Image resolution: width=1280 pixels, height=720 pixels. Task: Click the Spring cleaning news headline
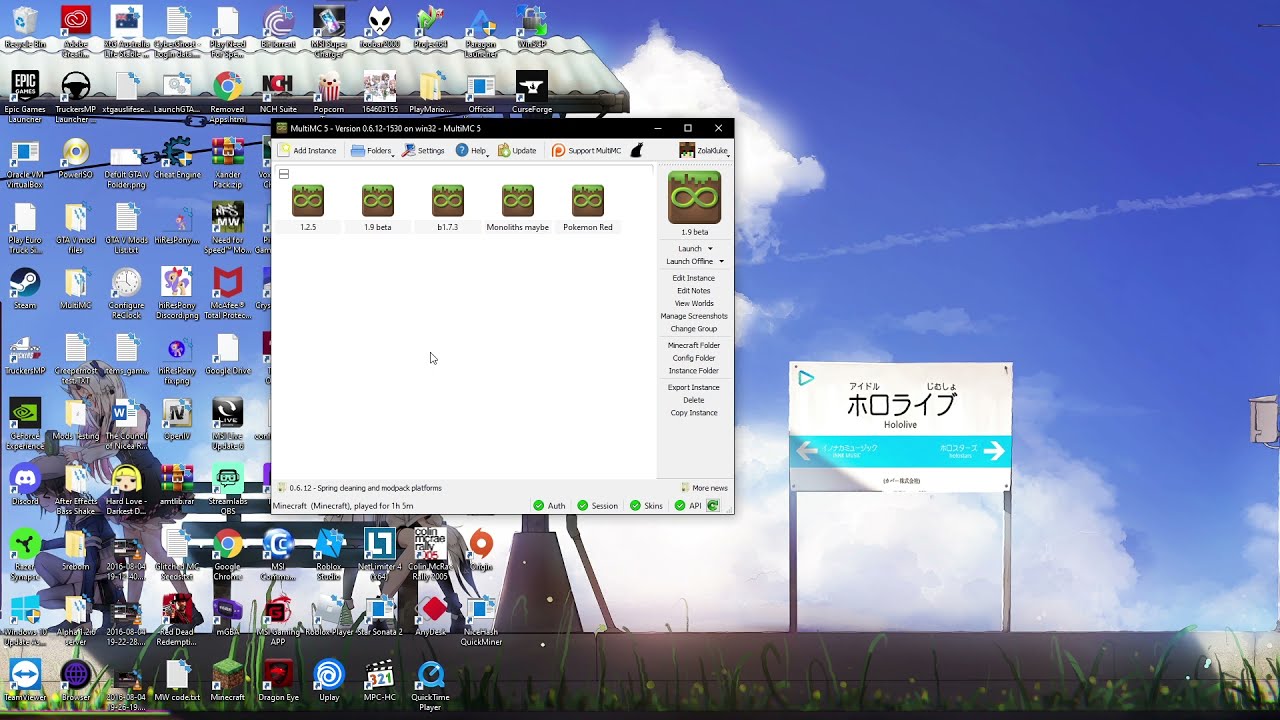pyautogui.click(x=365, y=488)
